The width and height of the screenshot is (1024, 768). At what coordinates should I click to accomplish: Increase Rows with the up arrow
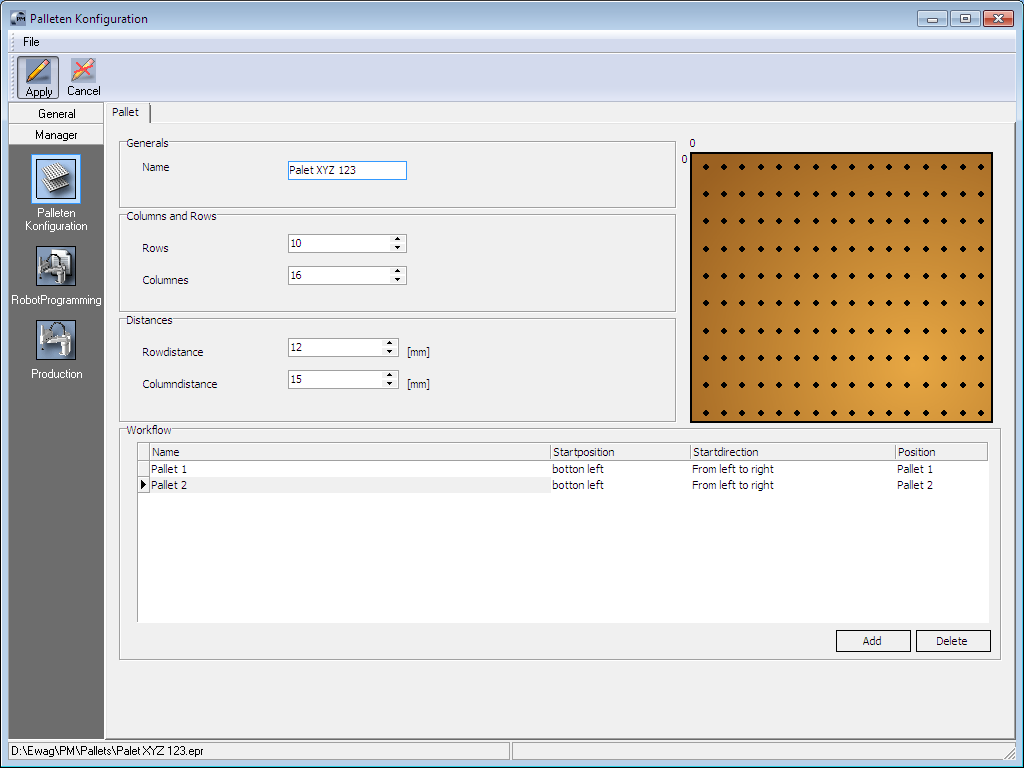pos(398,239)
